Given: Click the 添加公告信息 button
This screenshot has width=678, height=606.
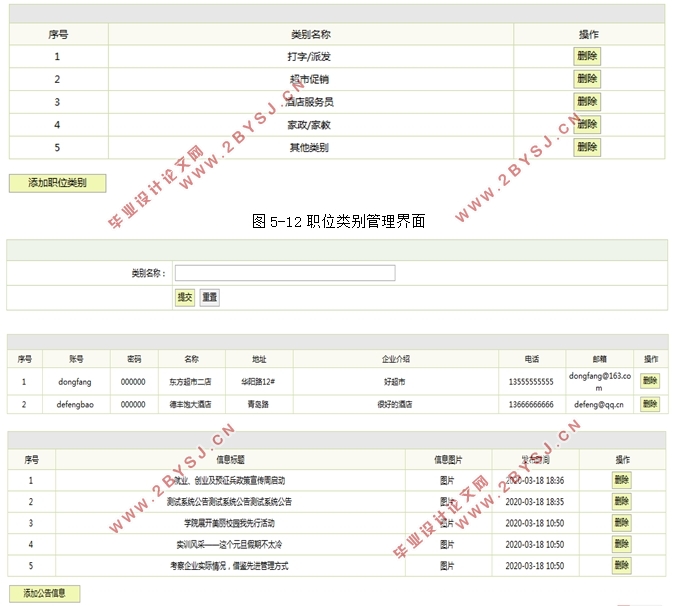Looking at the screenshot, I should [x=45, y=593].
